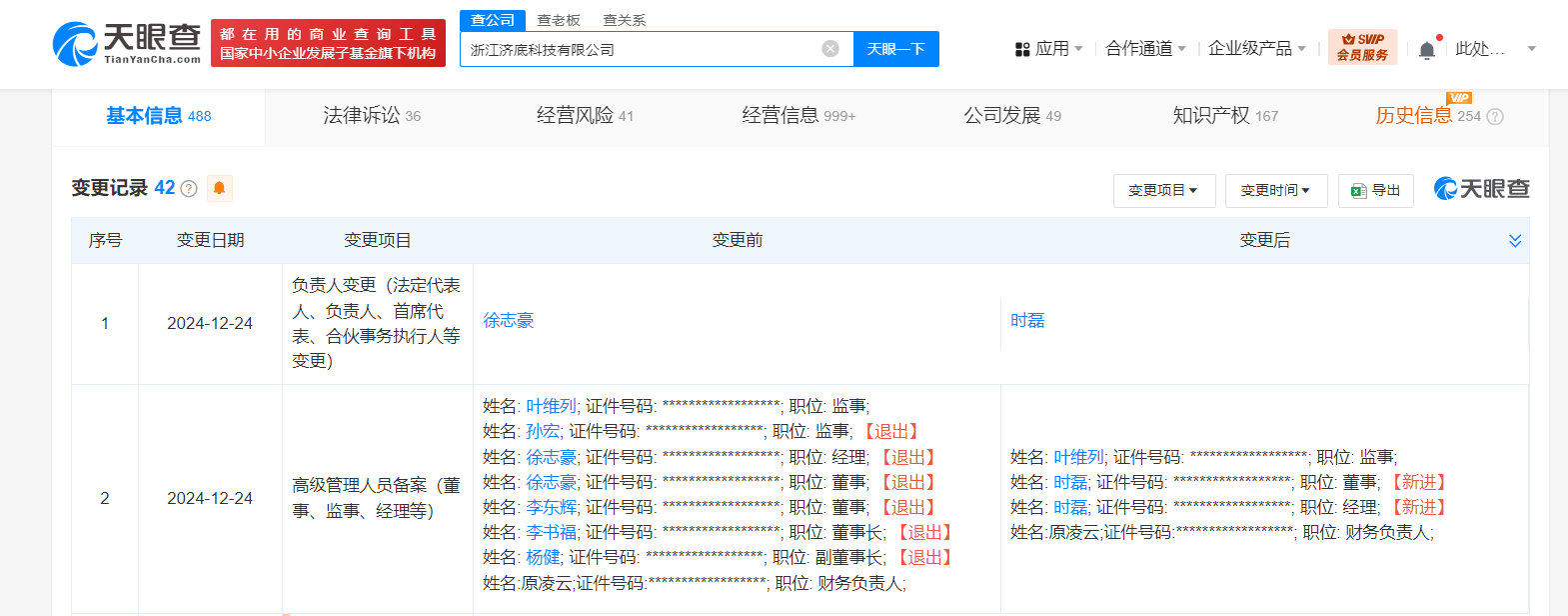Expand the 变更项目 filter dropdown

click(x=1164, y=190)
